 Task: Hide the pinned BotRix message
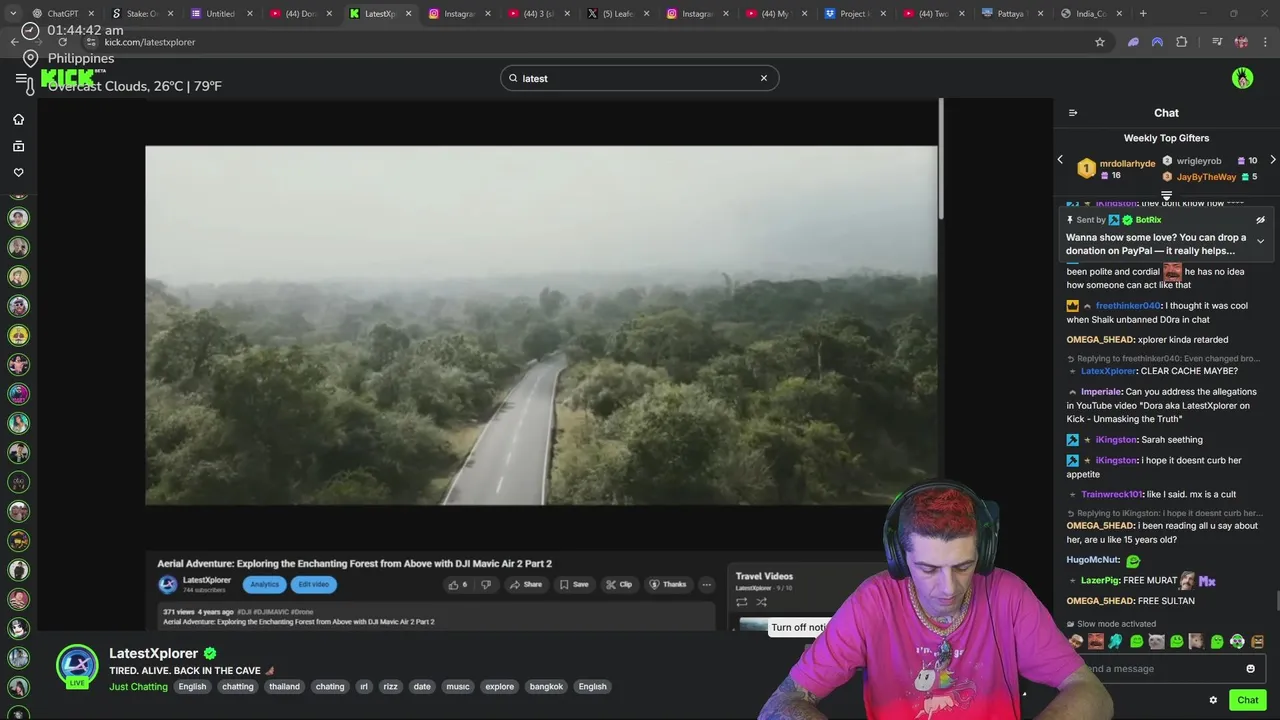[x=1260, y=220]
